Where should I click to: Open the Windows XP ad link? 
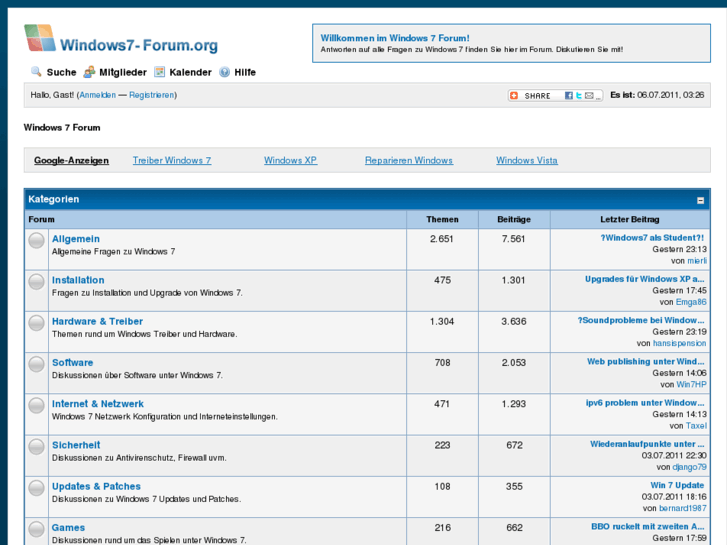pos(290,160)
